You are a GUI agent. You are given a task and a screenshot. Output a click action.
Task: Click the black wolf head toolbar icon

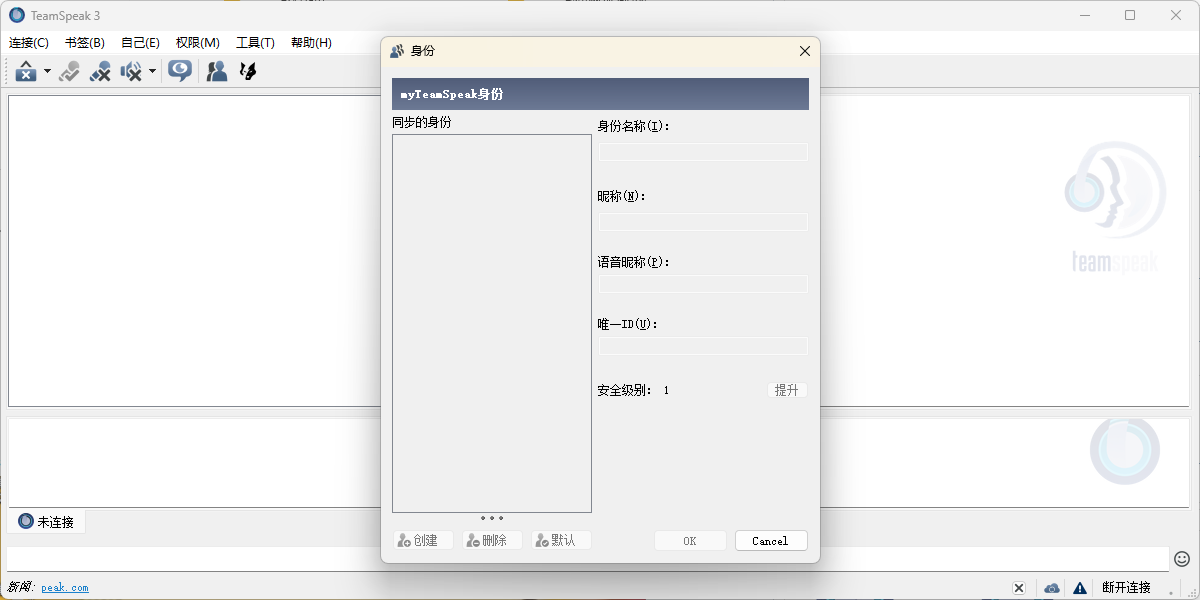[x=248, y=72]
